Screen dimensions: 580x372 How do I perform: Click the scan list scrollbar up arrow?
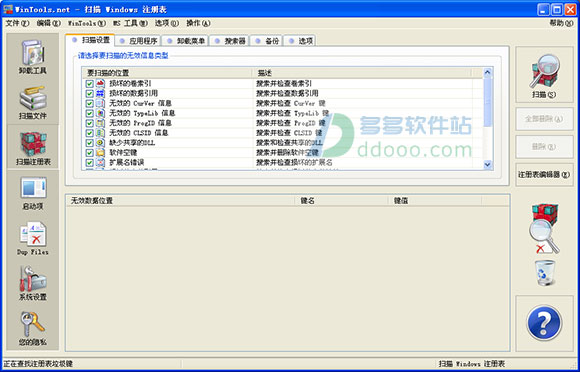(488, 72)
